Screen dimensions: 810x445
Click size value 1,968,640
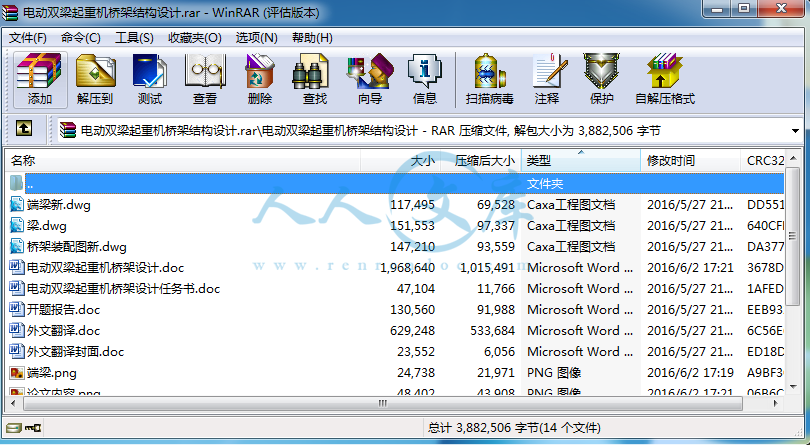407,268
